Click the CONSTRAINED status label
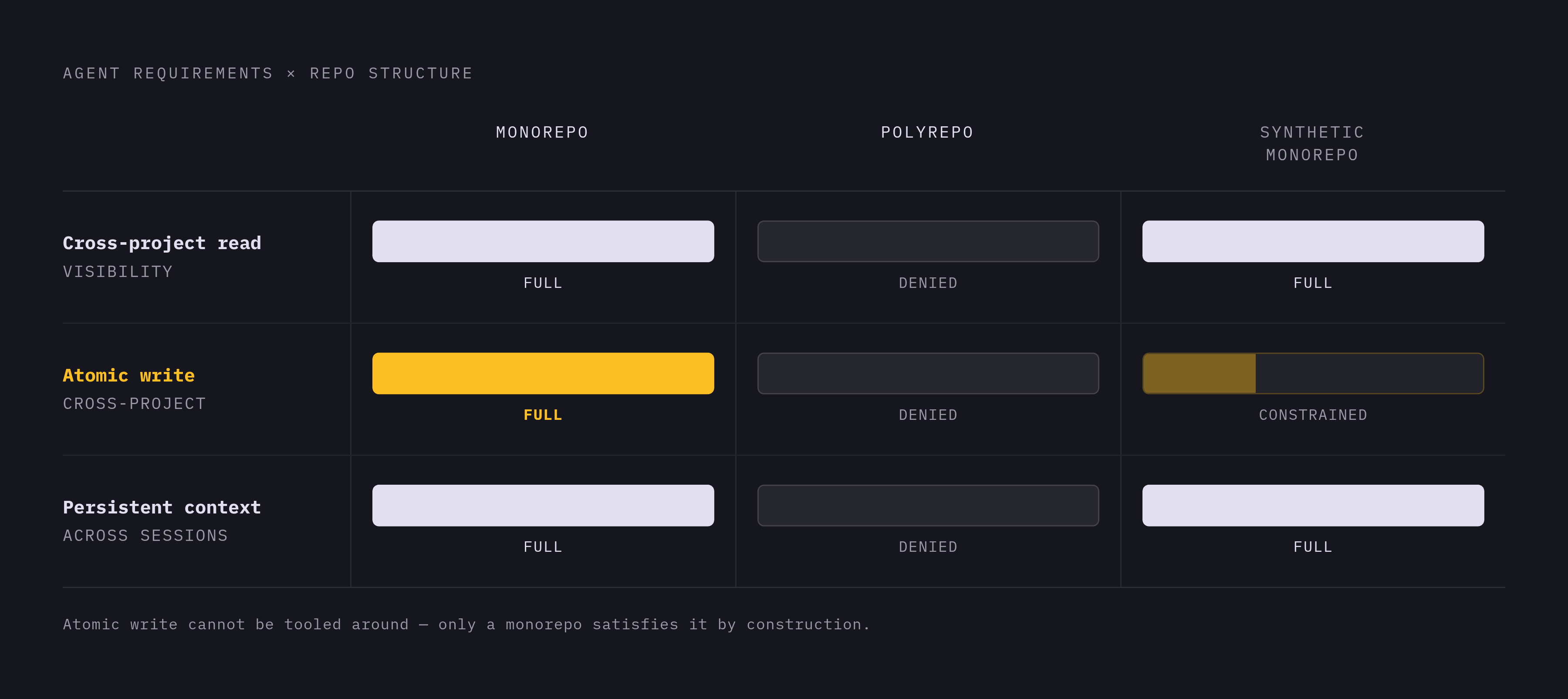Viewport: 1568px width, 699px height. click(1313, 415)
